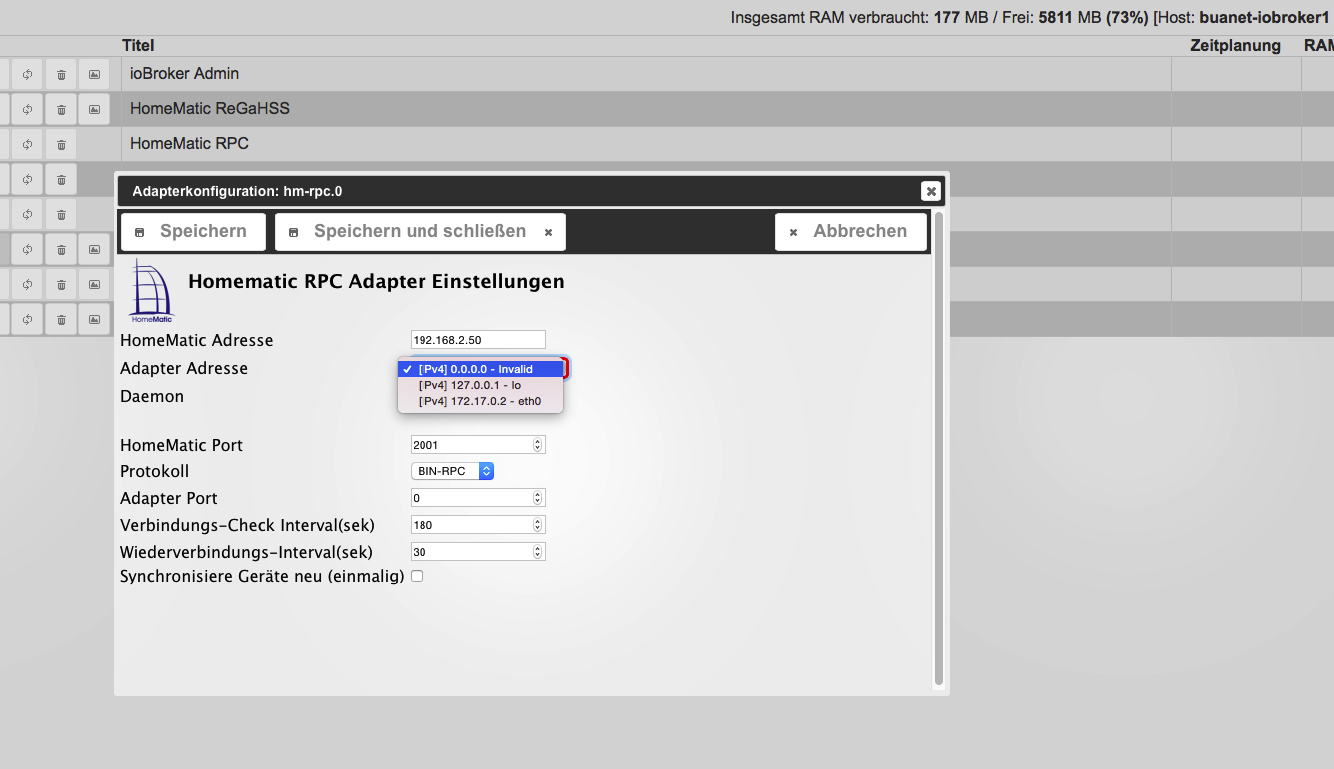Open image icon in HomeMatic ReGaHSS row
The image size is (1334, 769).
(94, 109)
